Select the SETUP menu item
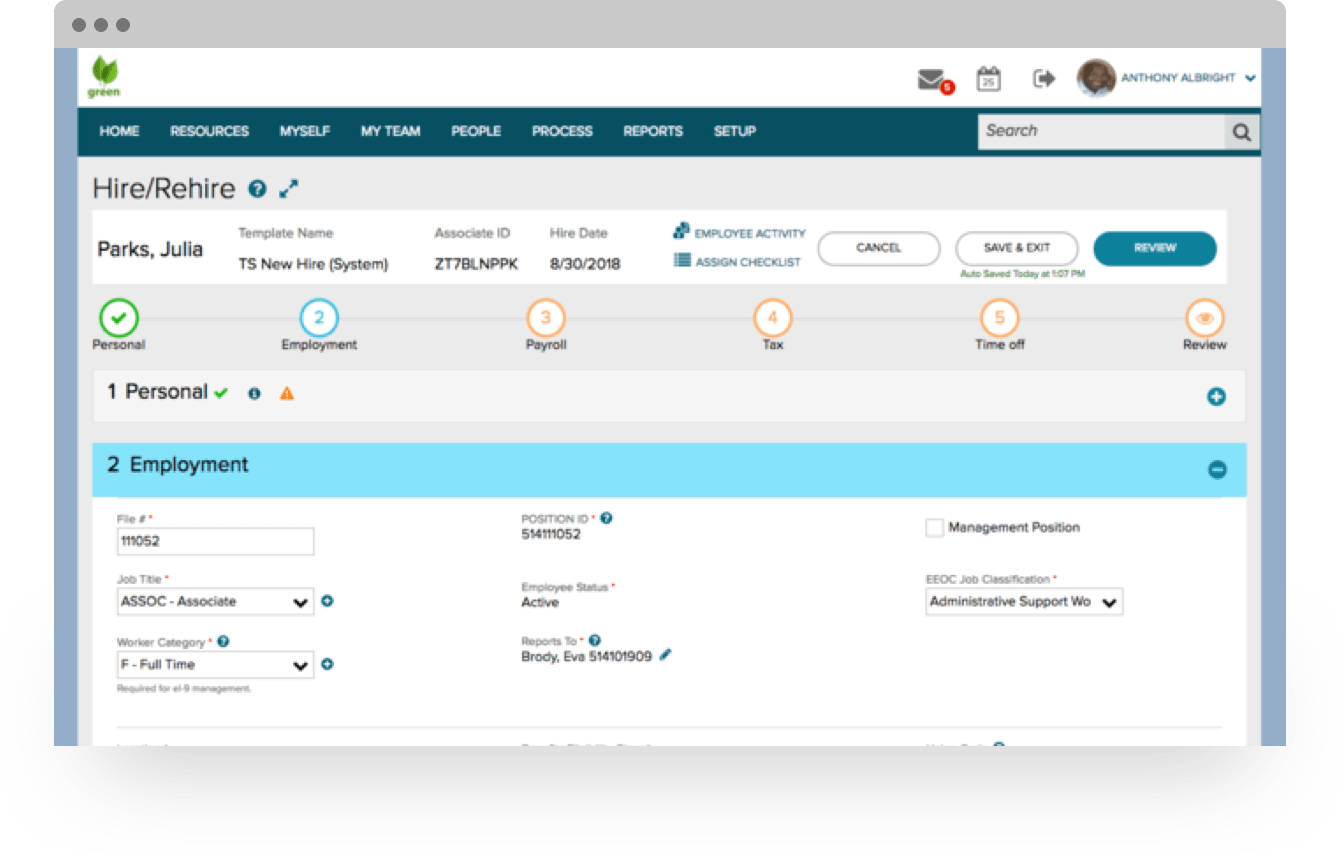 tap(735, 131)
